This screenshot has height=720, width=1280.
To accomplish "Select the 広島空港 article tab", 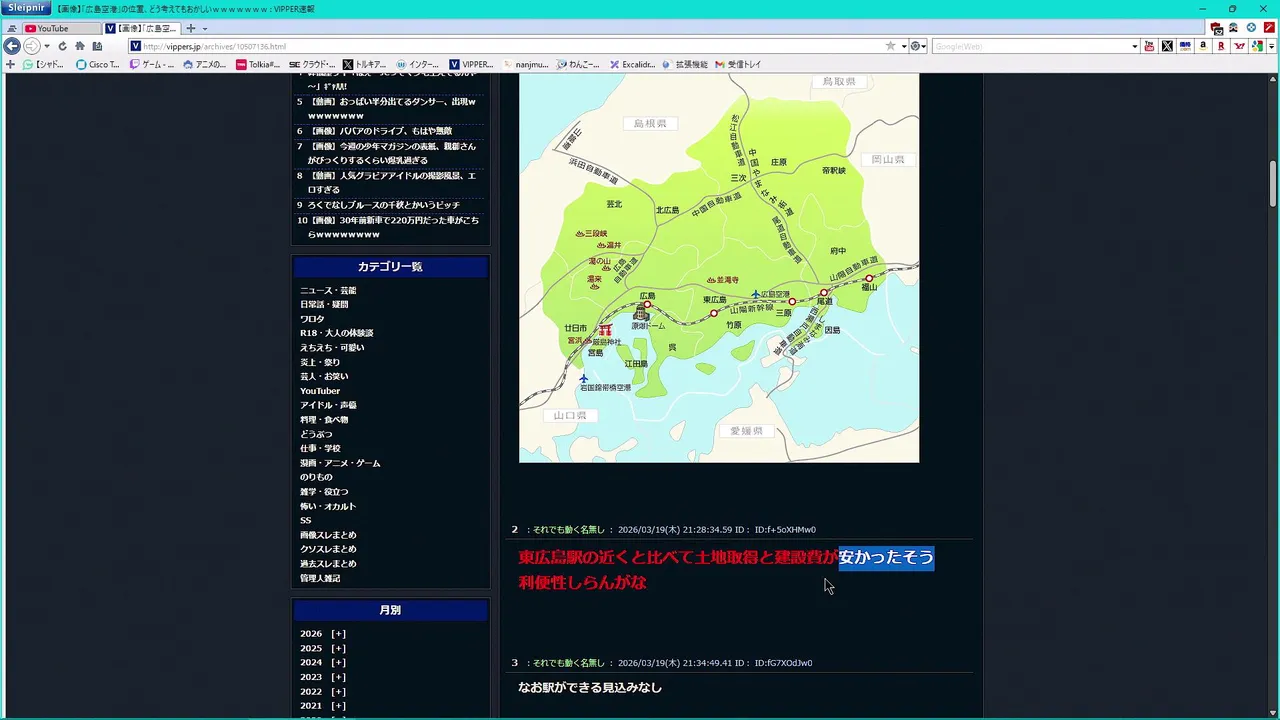I will (141, 28).
